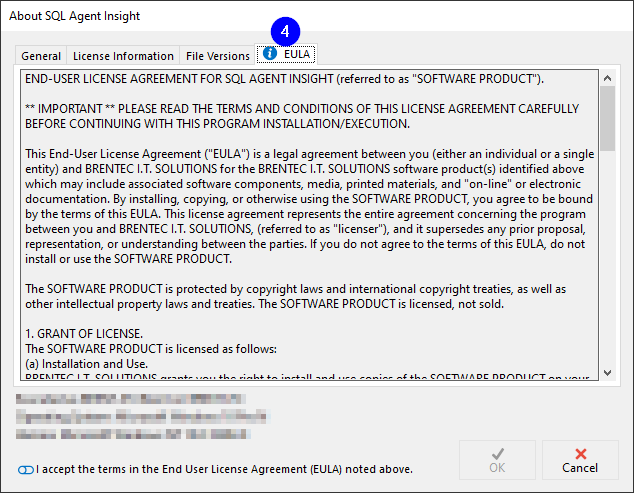
Task: Toggle the accept EULA terms switch
Action: click(x=25, y=470)
